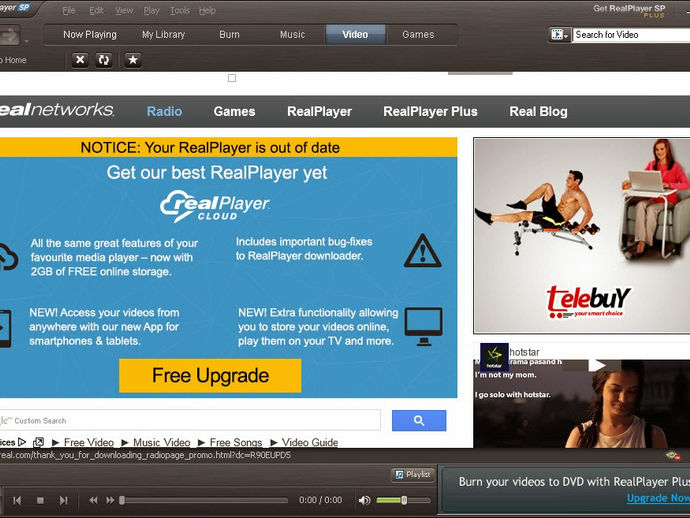690x518 pixels.
Task: Select the Video tab
Action: click(x=355, y=34)
